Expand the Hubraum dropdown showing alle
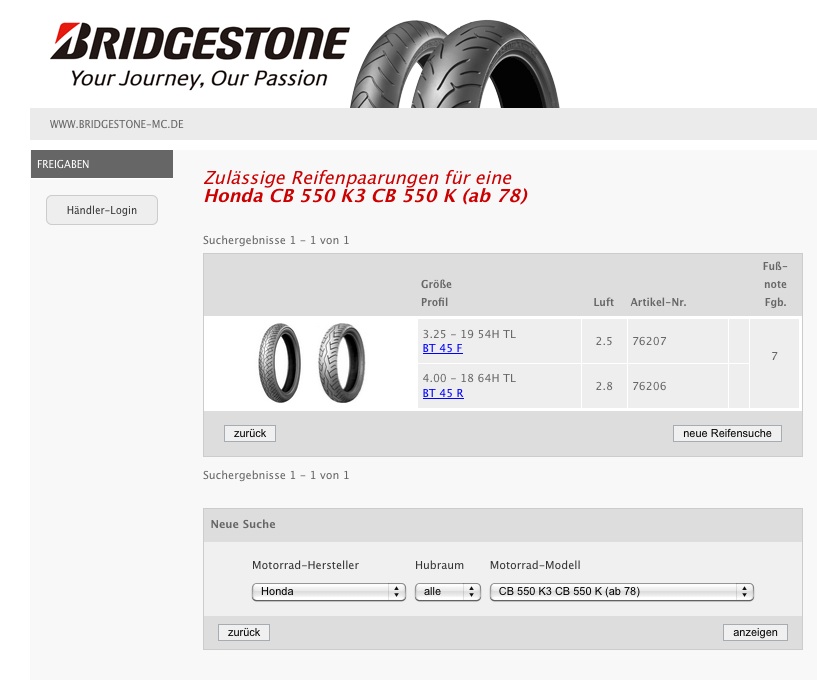The image size is (817, 680). tap(448, 591)
